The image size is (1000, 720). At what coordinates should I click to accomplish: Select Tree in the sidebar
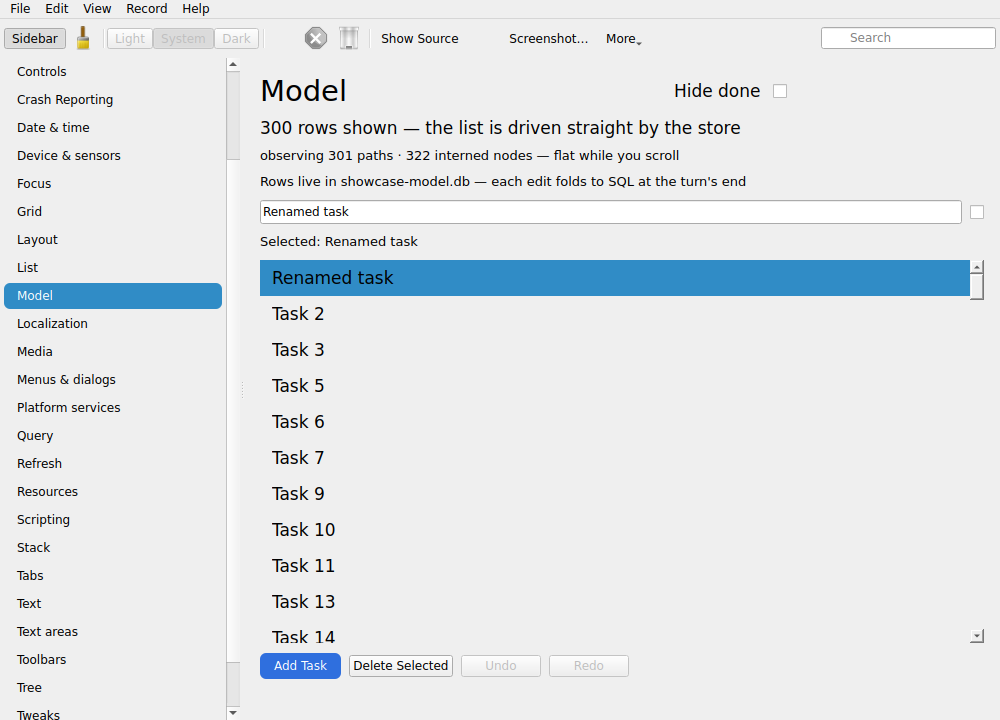click(113, 688)
